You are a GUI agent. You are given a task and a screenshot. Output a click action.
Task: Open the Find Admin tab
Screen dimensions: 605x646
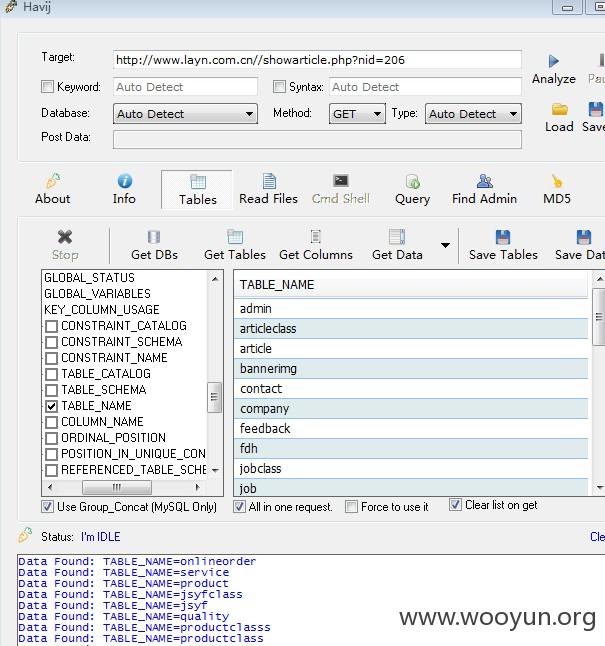tap(484, 190)
